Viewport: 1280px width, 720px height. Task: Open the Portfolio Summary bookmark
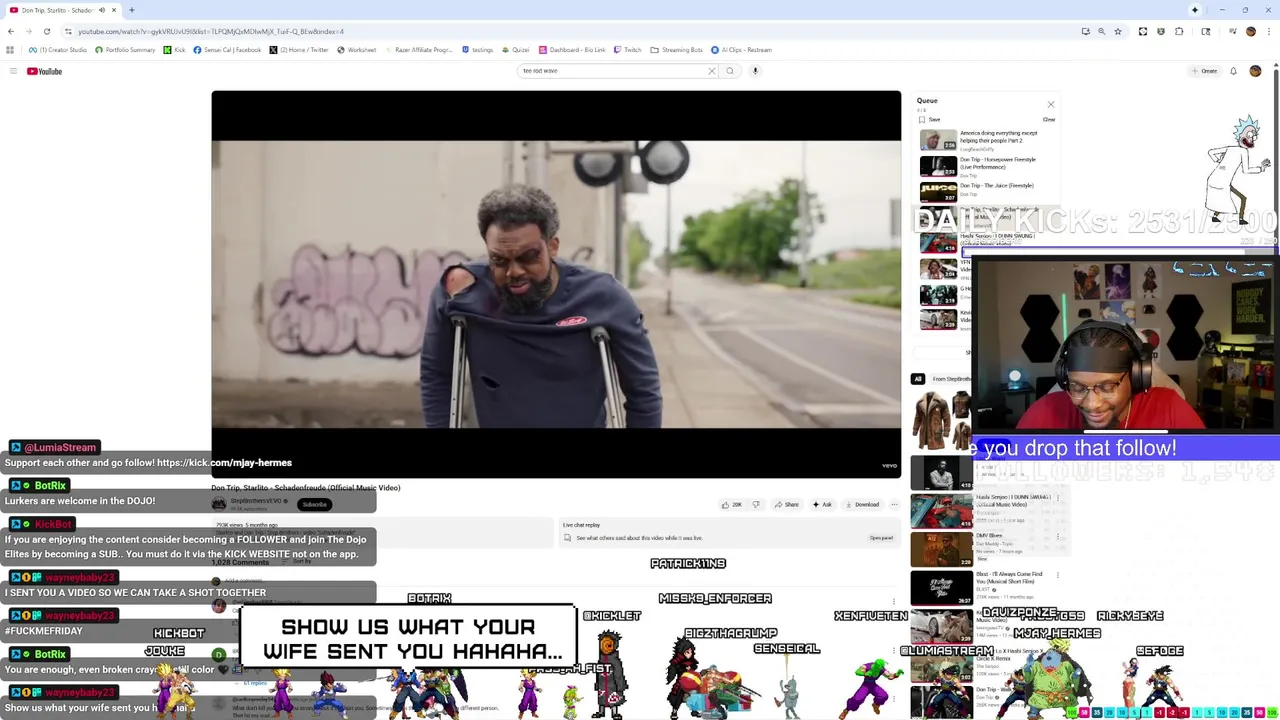pos(125,50)
